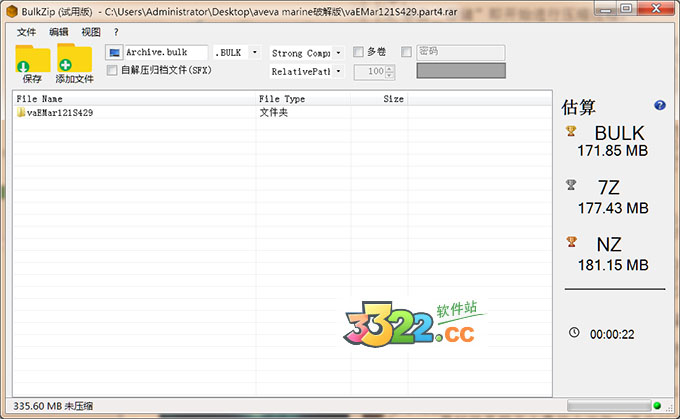Open the .BULK format dropdown

255,52
